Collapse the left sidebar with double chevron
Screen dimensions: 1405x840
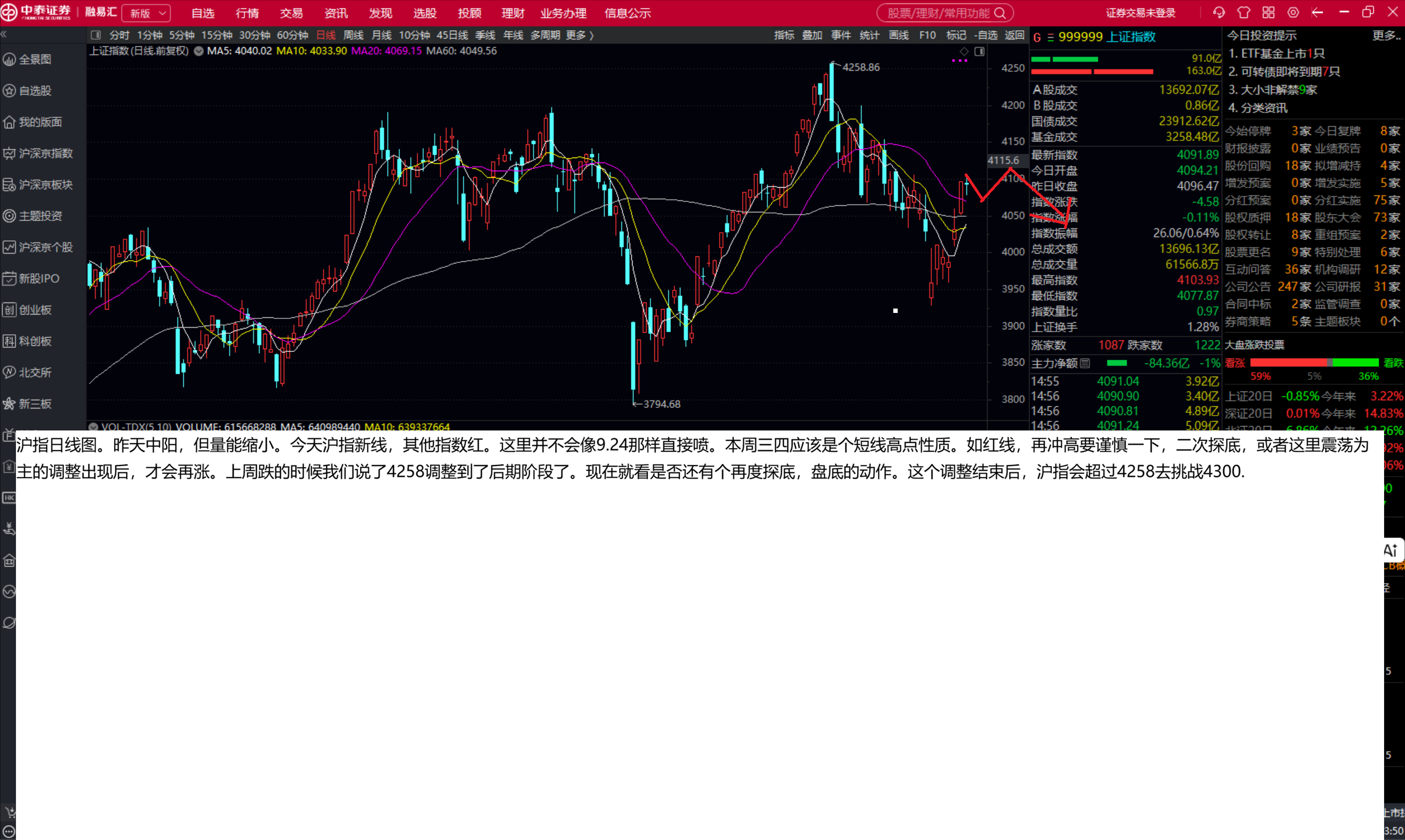[x=4, y=35]
